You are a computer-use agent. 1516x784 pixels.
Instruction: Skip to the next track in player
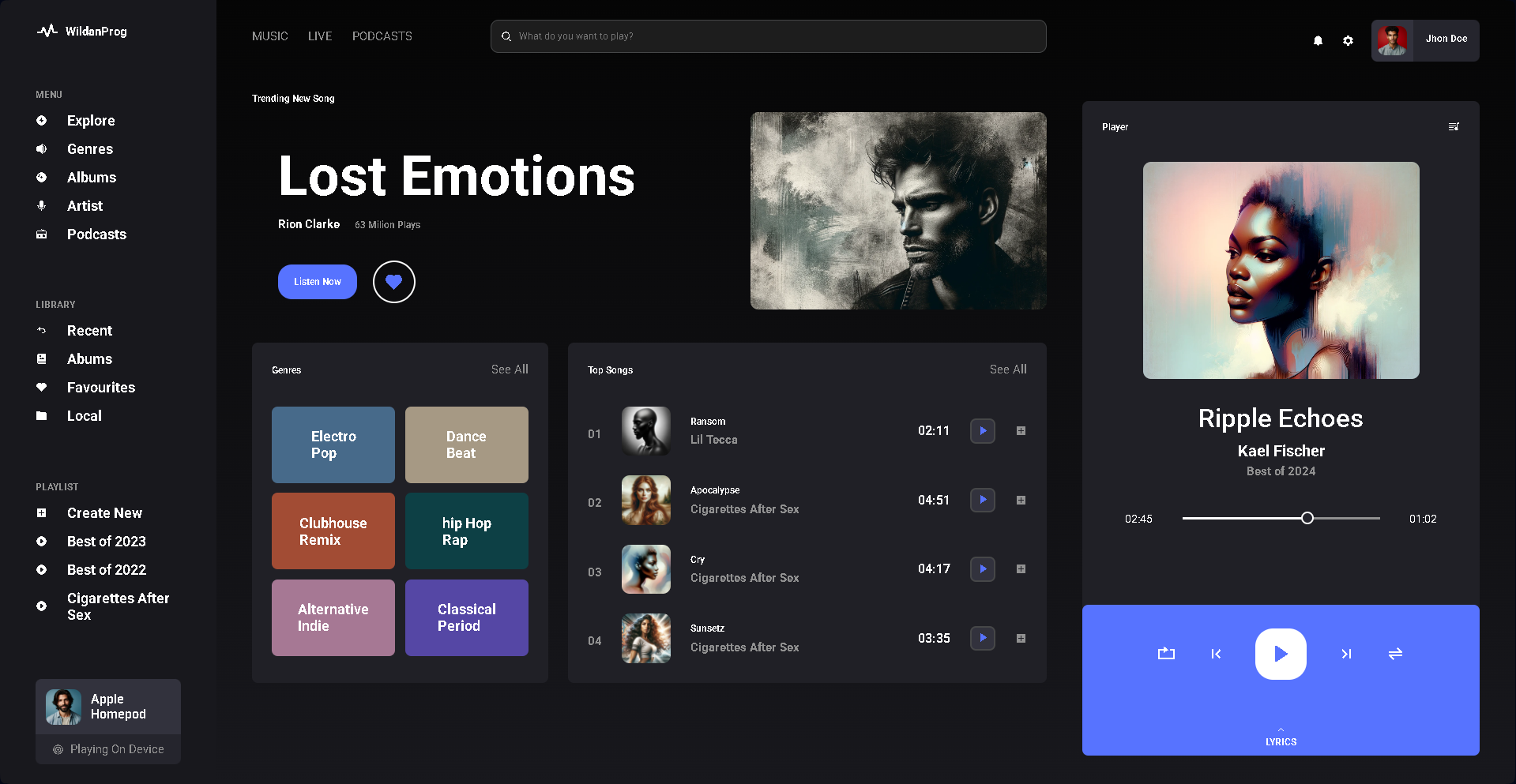(x=1346, y=654)
